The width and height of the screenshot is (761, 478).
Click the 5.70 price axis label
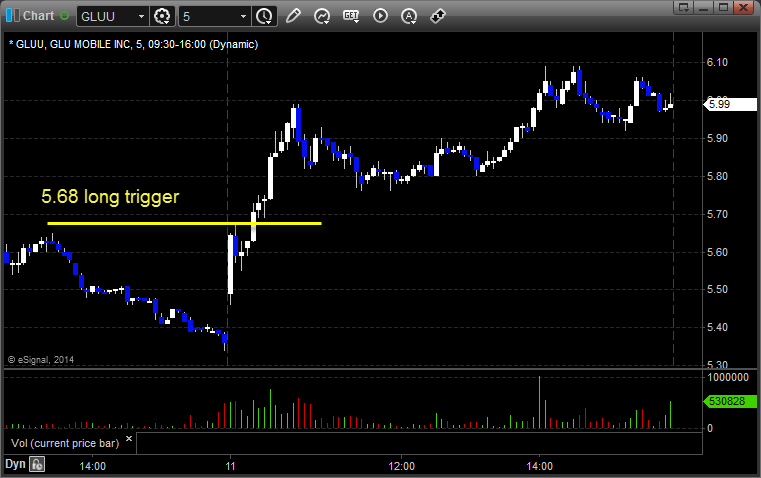[717, 214]
